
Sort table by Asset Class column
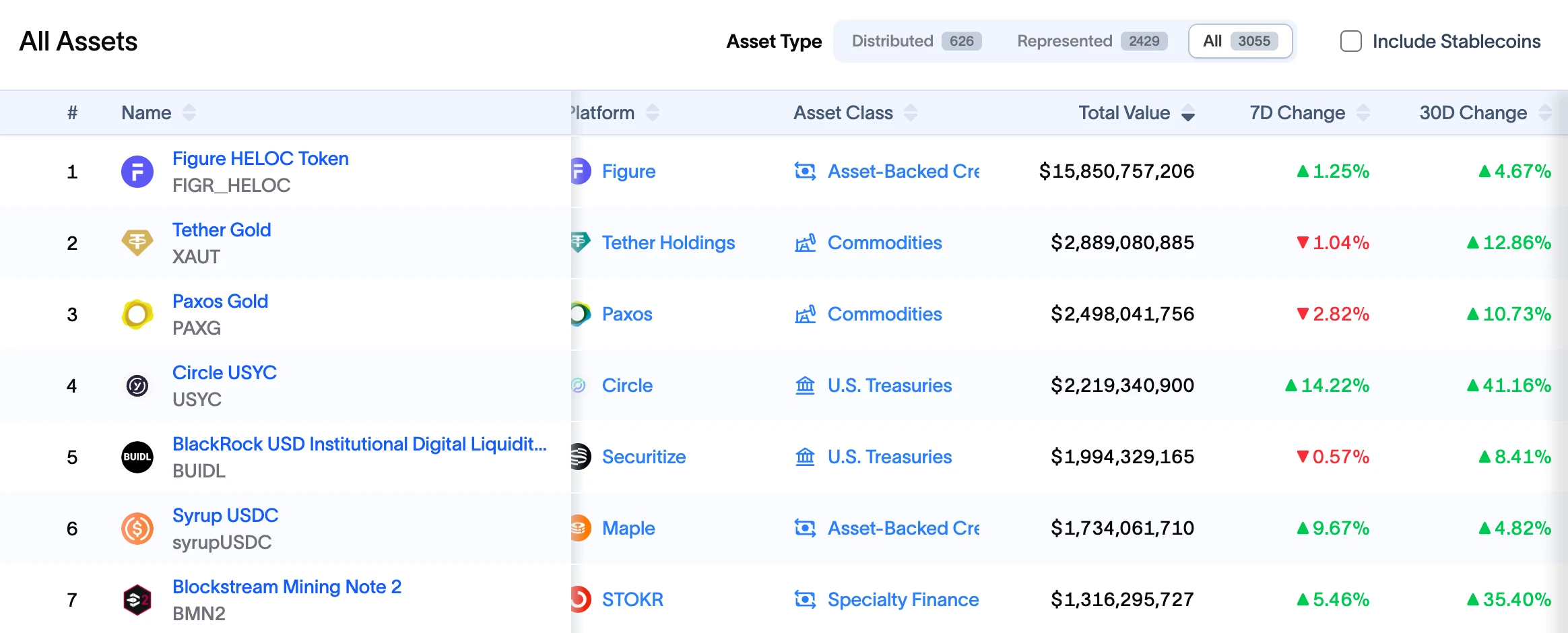911,112
